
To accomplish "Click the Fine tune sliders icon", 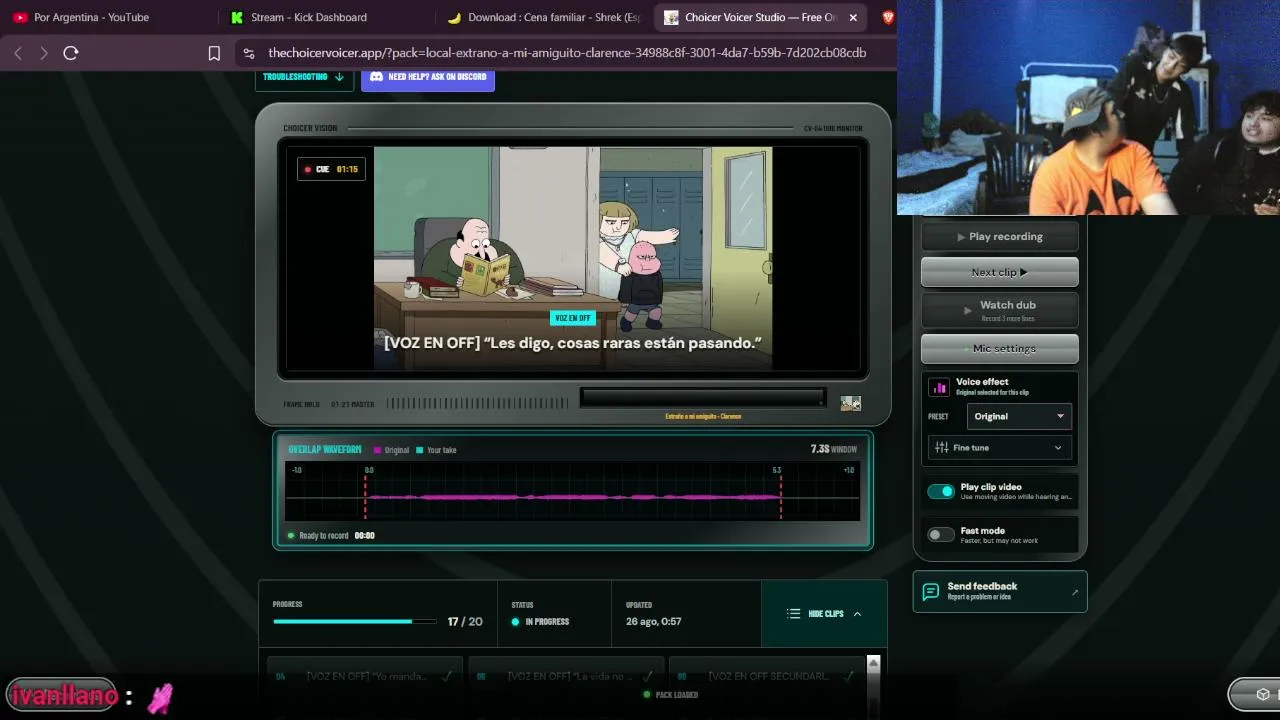I will pos(941,448).
